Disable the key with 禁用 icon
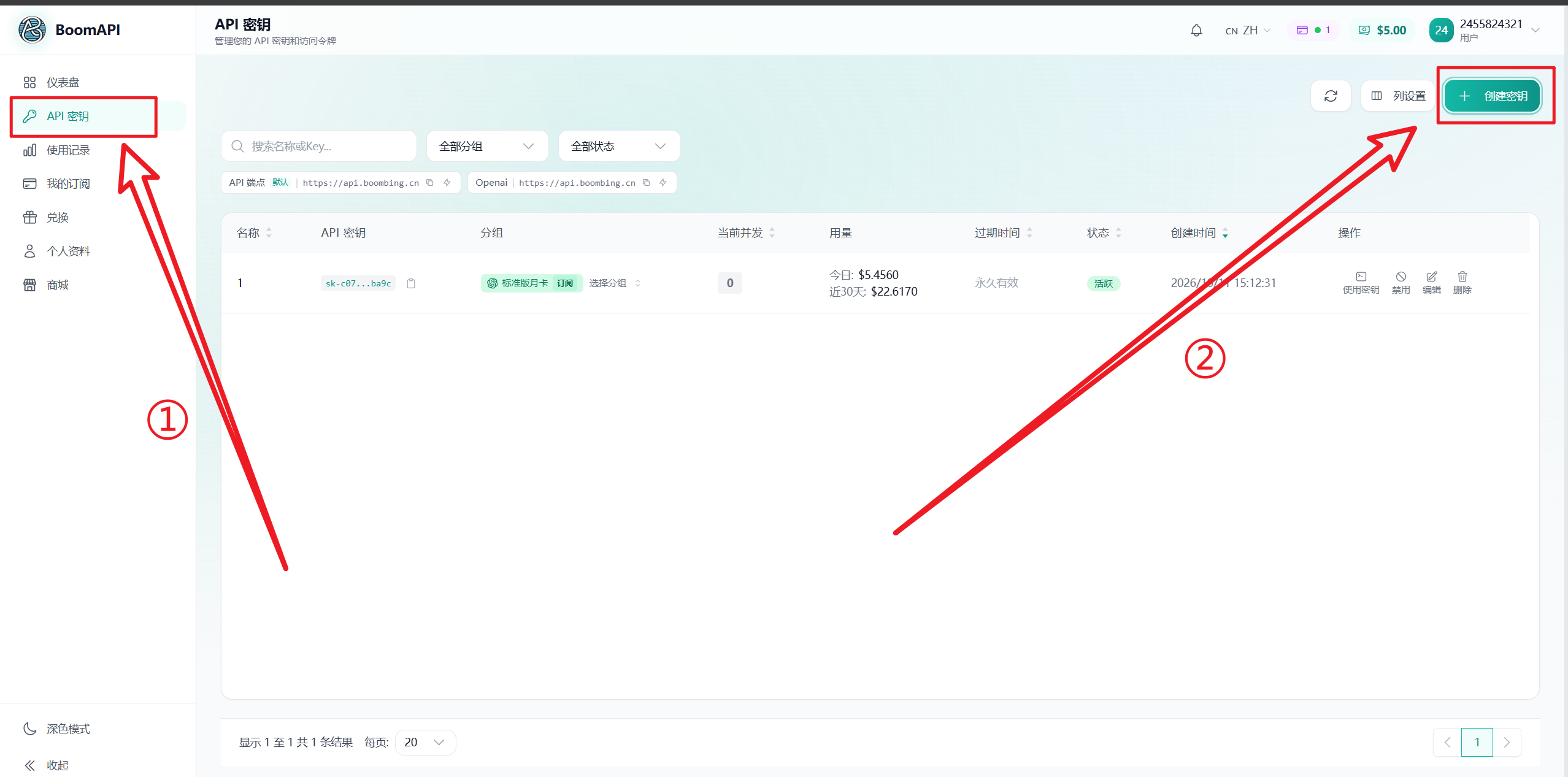The width and height of the screenshot is (1568, 777). point(1401,283)
